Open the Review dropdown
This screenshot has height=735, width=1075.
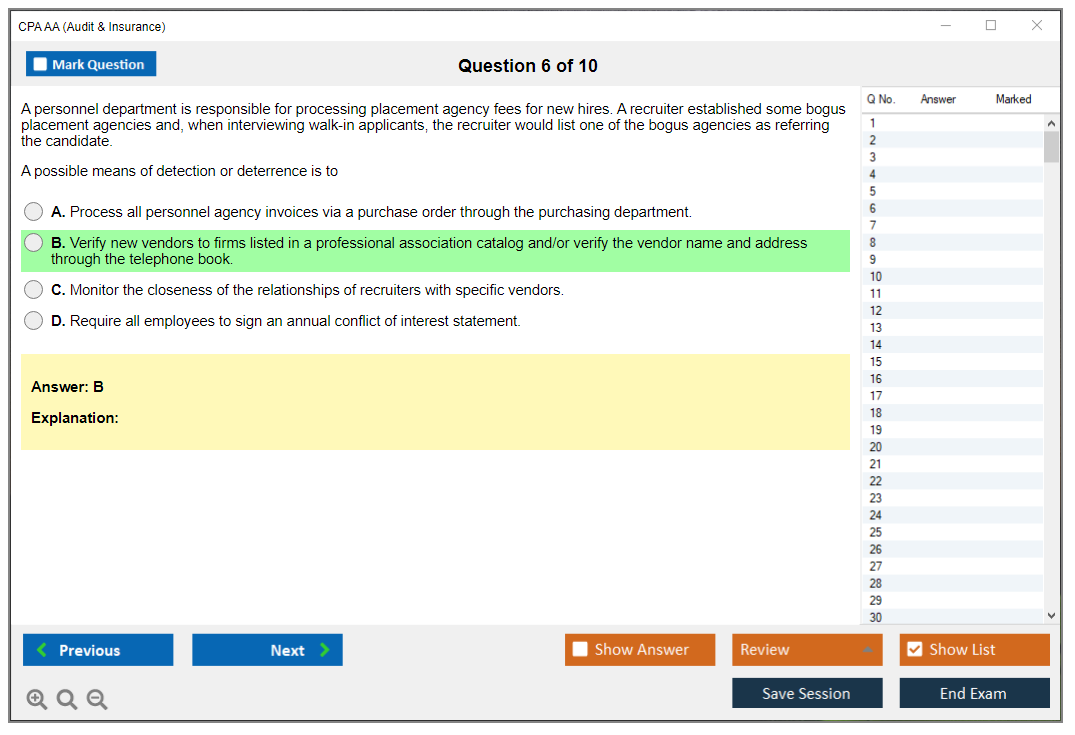tap(807, 650)
